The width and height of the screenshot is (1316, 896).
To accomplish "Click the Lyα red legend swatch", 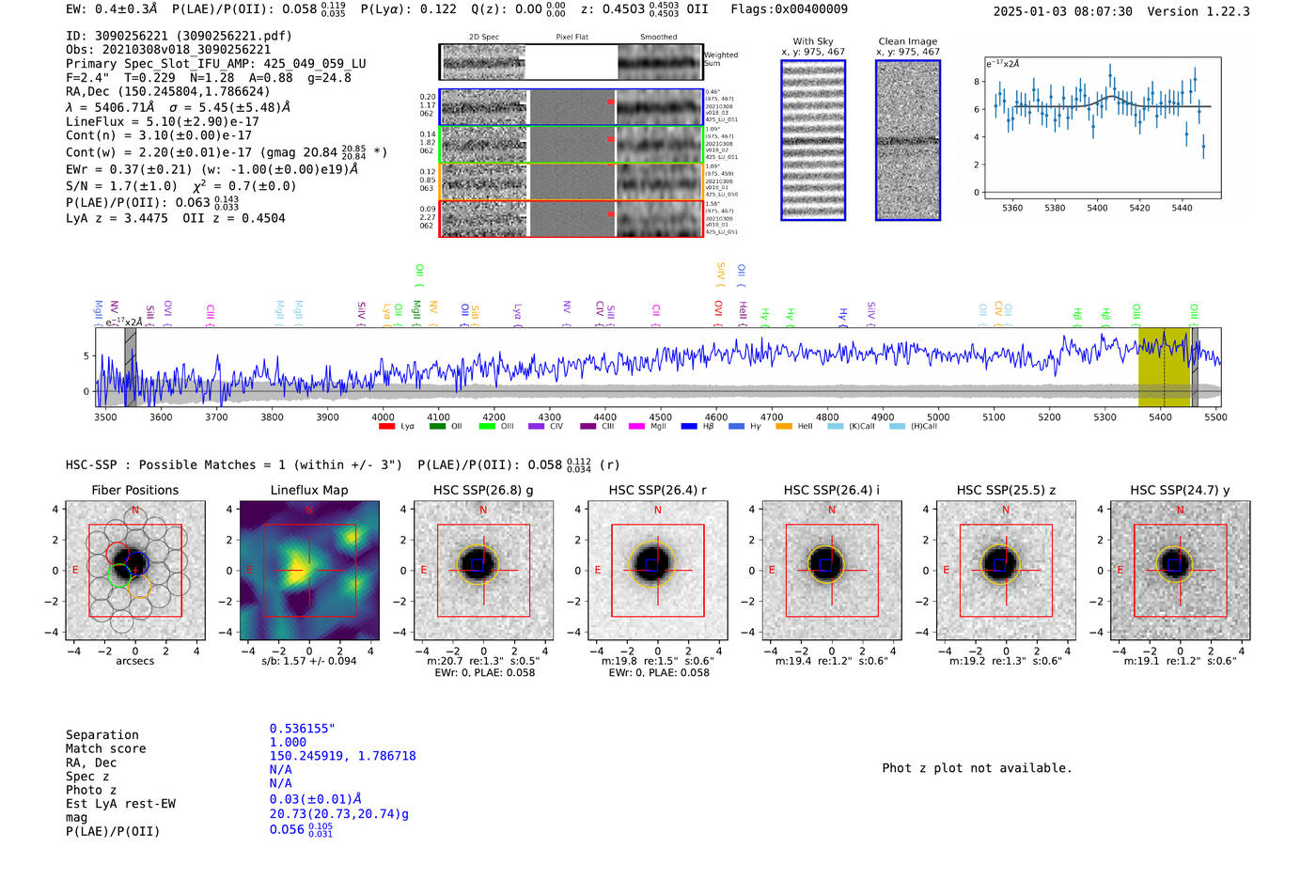I will click(386, 427).
